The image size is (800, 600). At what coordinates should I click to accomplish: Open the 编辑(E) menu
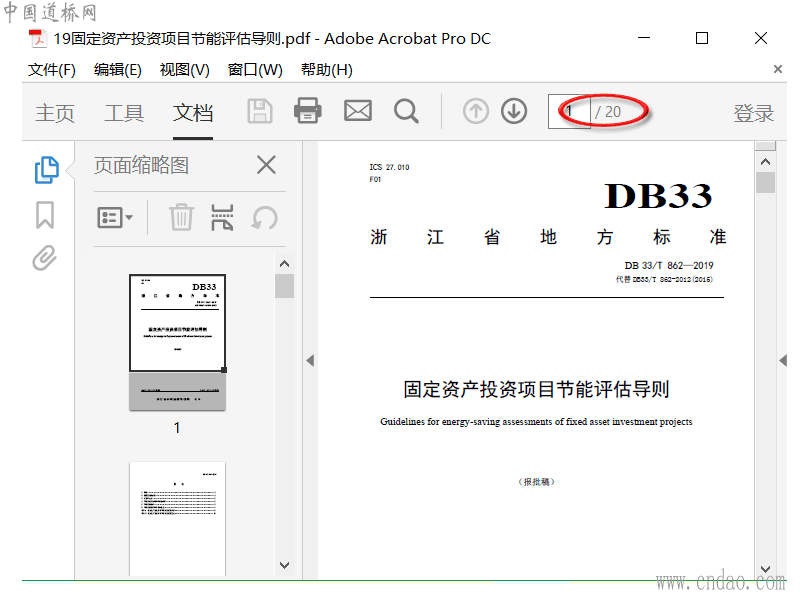tap(118, 70)
